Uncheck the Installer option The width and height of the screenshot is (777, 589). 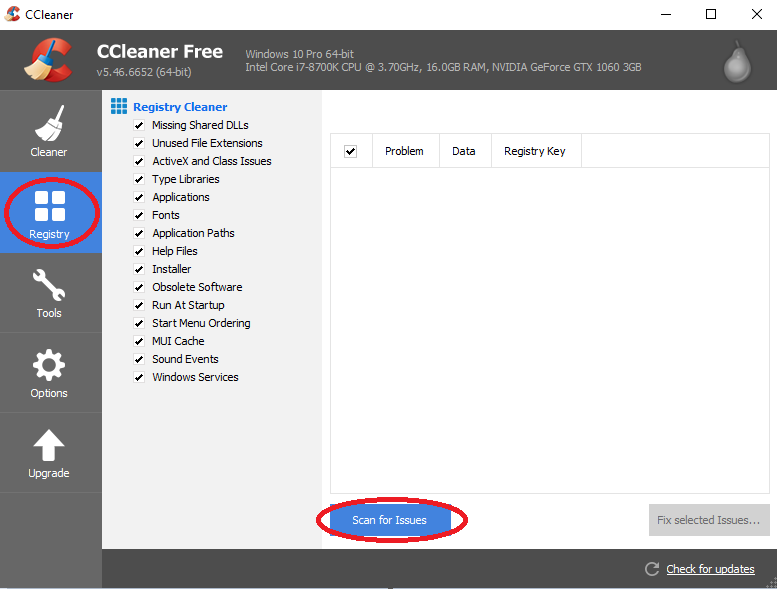[139, 269]
